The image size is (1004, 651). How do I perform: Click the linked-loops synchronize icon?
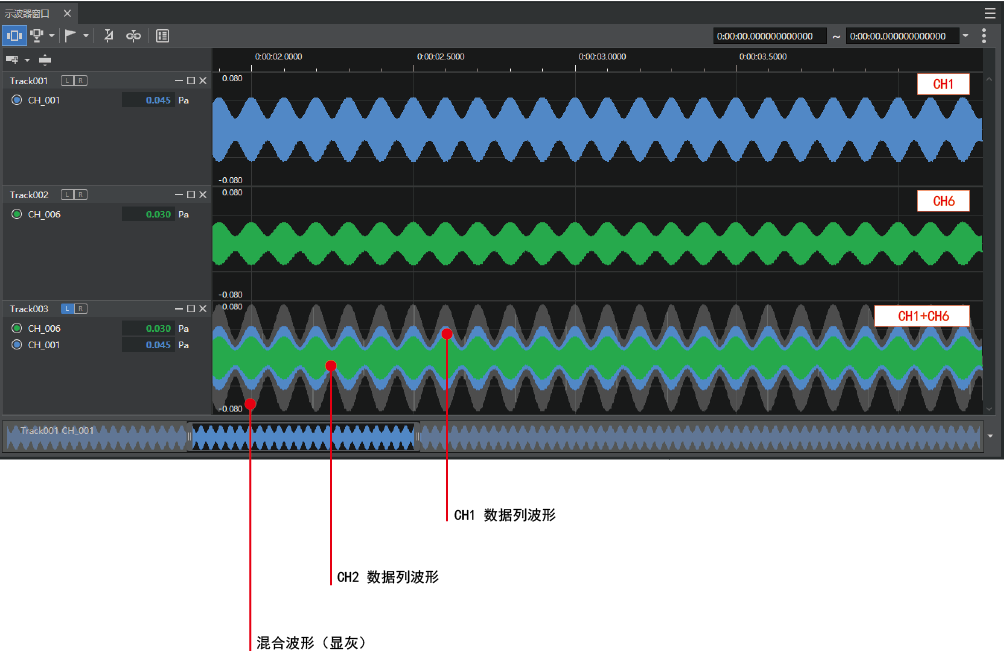pos(133,36)
